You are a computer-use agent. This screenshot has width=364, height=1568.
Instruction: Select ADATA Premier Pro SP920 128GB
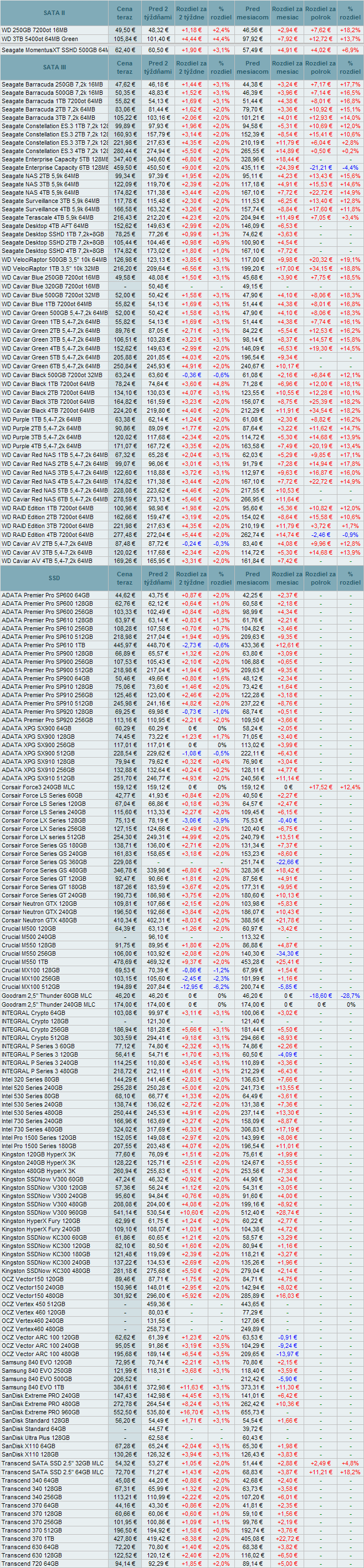[48, 712]
